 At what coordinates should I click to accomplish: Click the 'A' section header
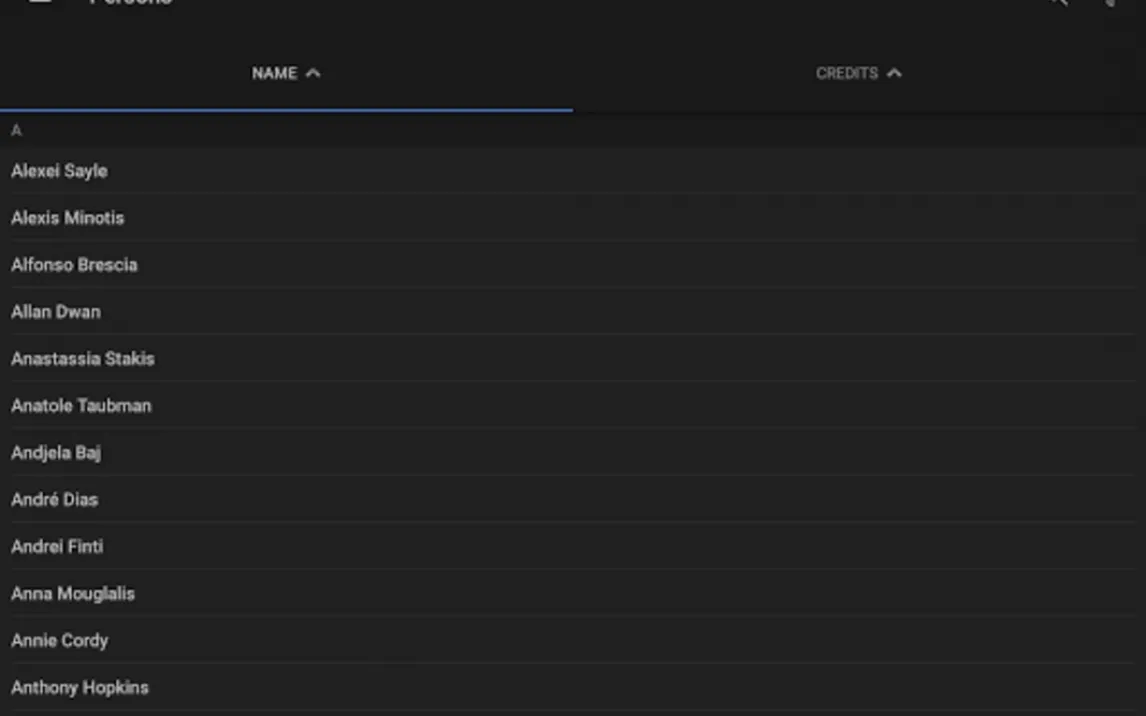[x=16, y=131]
